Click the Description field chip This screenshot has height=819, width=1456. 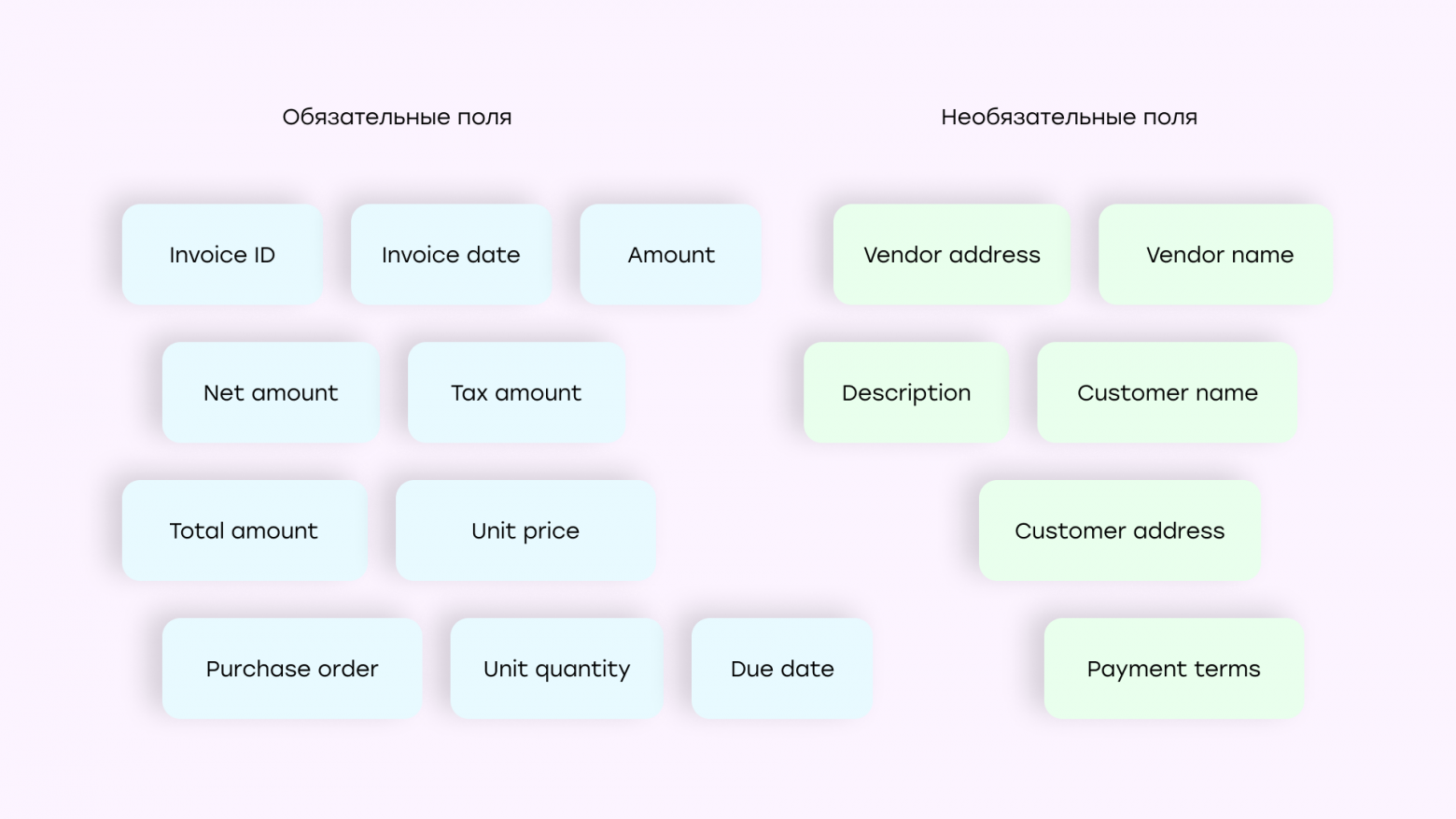point(906,393)
